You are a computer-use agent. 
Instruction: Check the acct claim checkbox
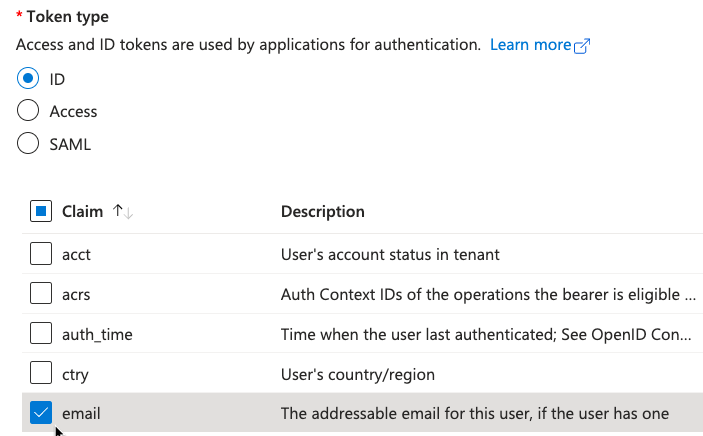point(41,253)
